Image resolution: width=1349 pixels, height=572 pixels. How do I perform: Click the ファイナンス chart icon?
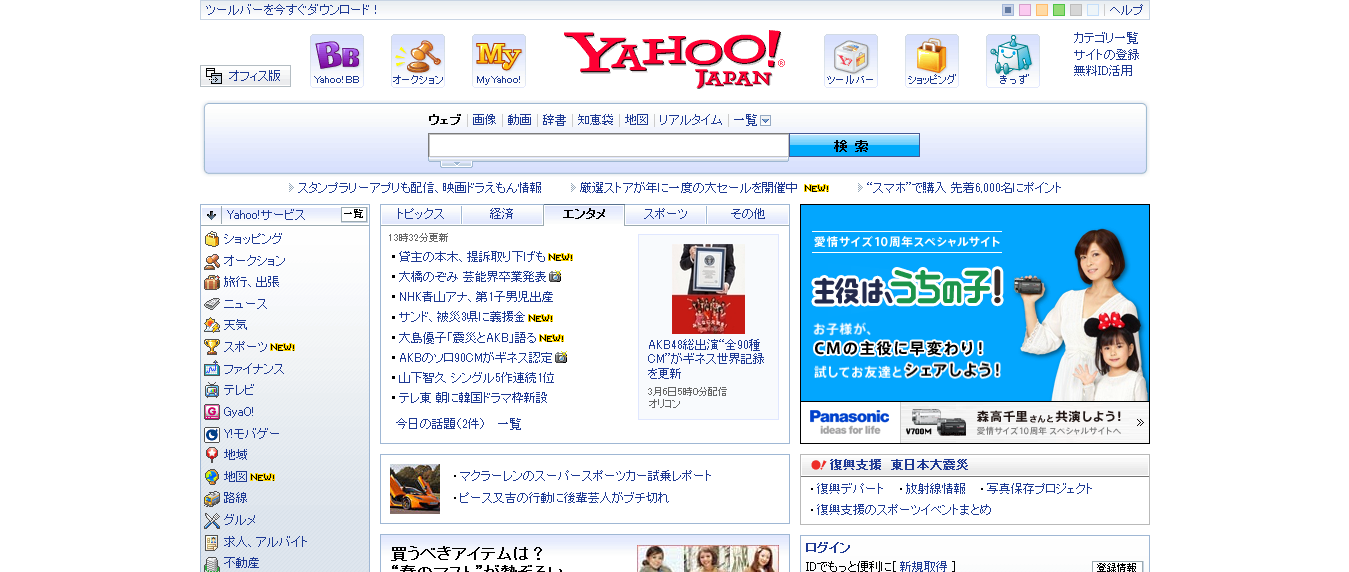[x=212, y=369]
